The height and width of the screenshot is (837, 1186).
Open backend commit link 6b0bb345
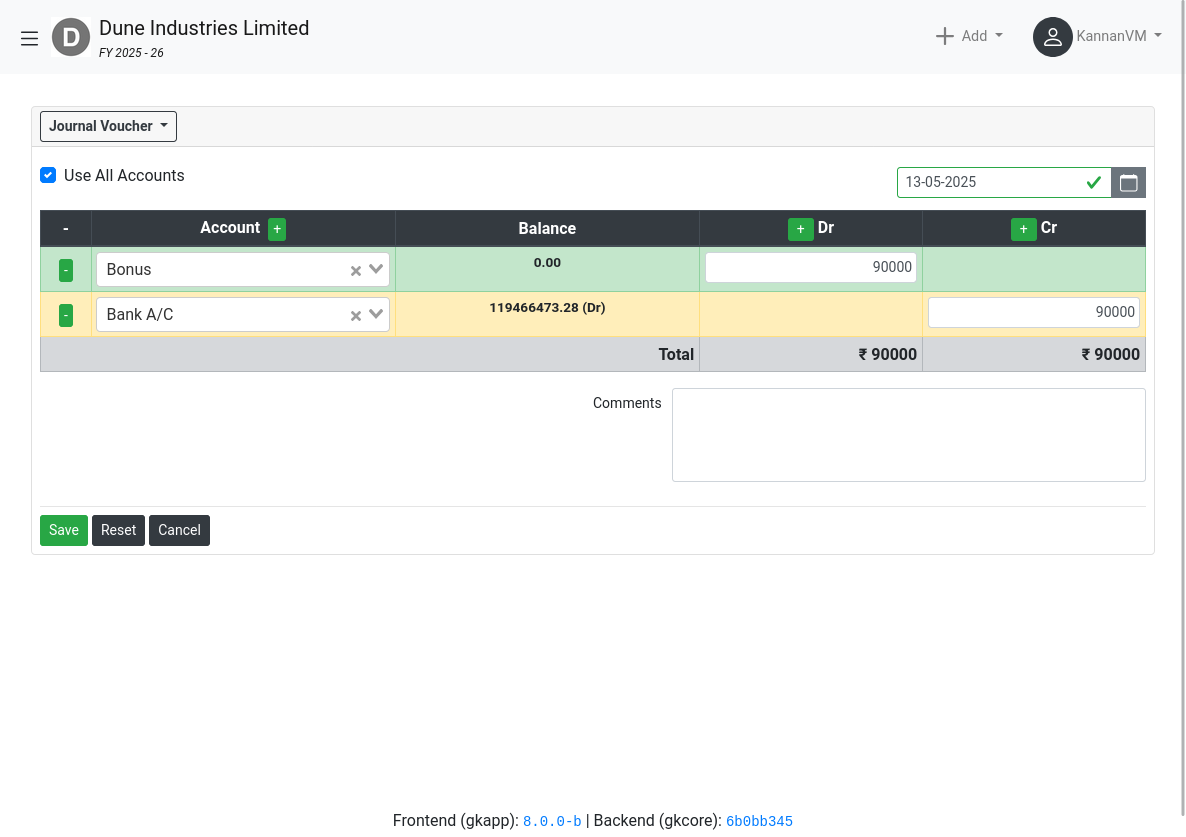click(759, 821)
